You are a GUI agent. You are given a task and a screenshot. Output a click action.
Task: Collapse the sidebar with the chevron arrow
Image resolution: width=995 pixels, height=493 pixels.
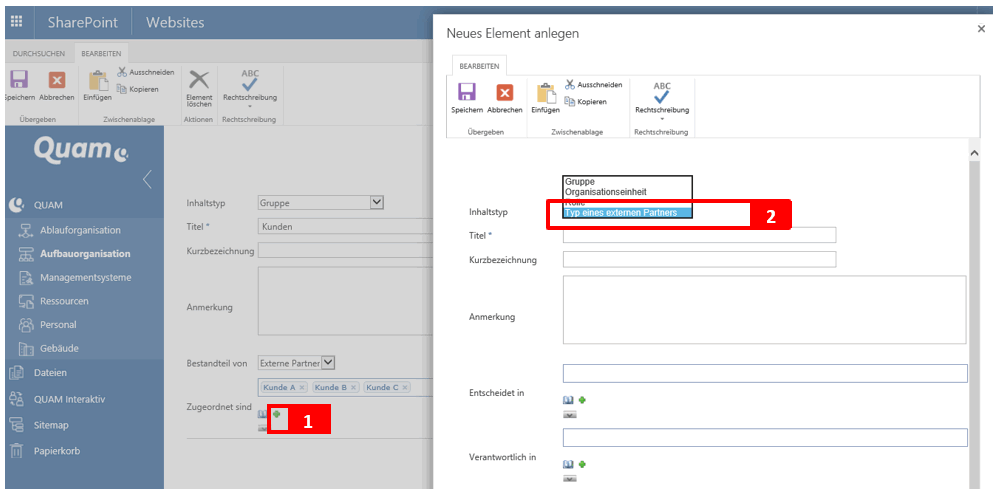pos(147,179)
